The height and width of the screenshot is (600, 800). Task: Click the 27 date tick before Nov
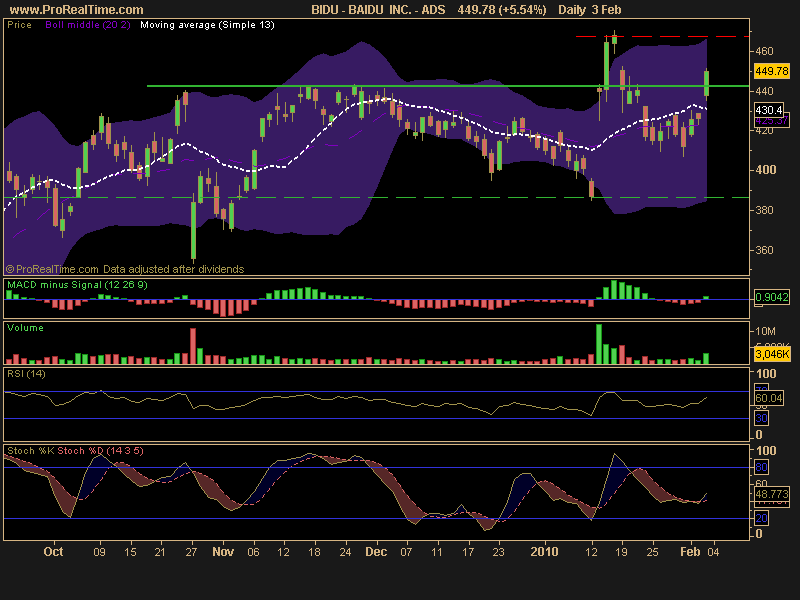(191, 552)
